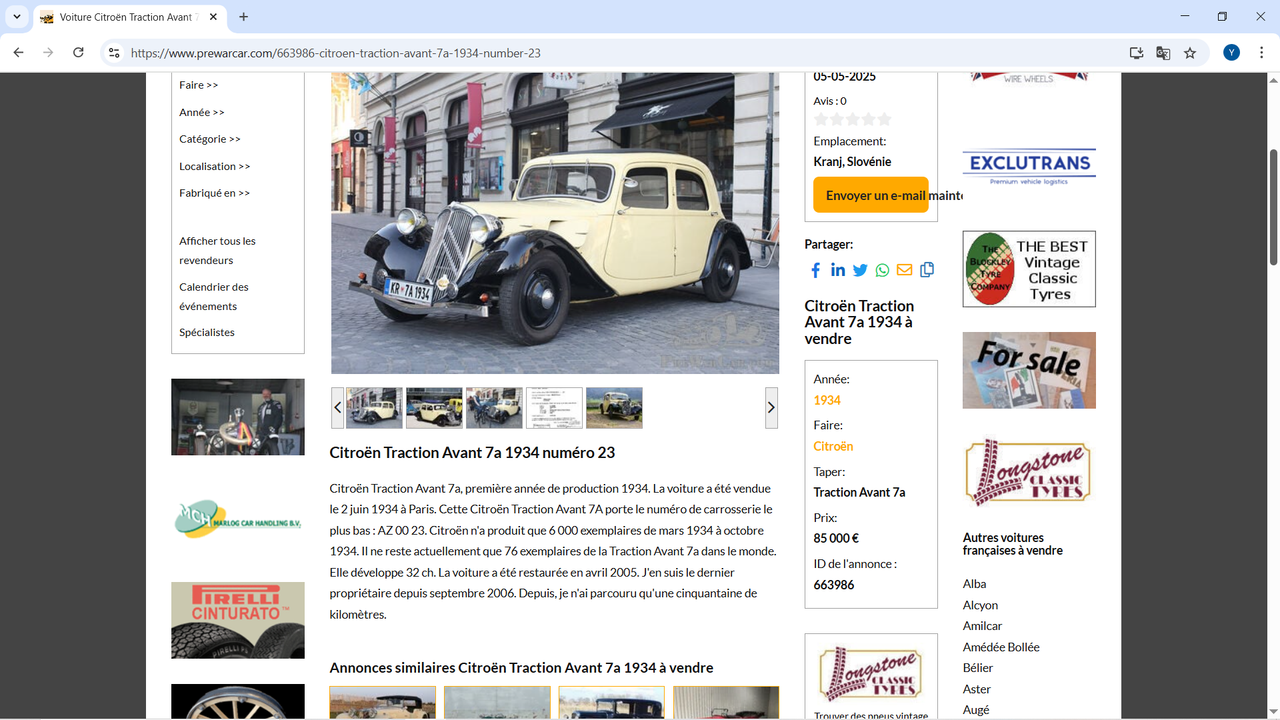
Task: Expand the Année >> filter
Action: [x=202, y=112]
